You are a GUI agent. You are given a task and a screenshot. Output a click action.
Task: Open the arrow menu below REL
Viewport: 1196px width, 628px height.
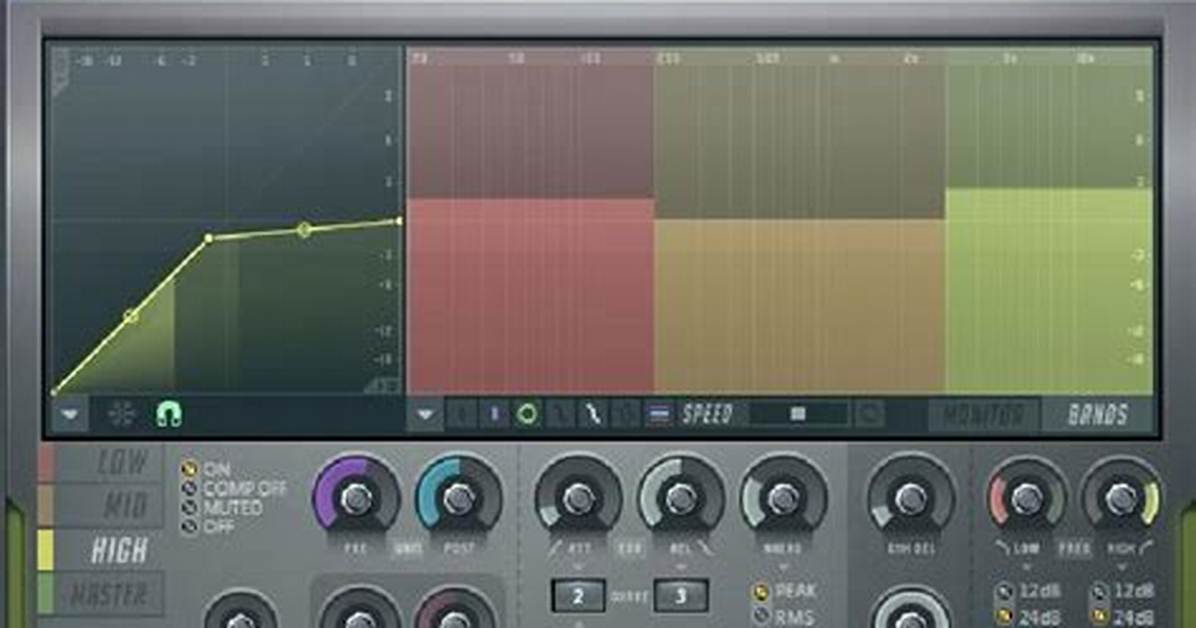click(681, 567)
